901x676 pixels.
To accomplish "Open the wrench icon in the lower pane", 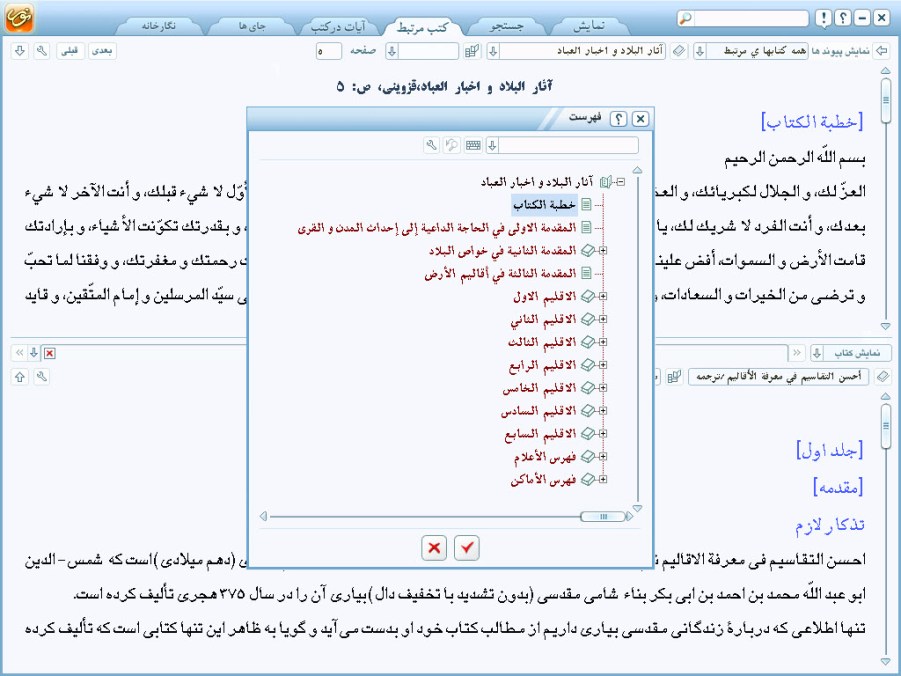I will (x=41, y=377).
